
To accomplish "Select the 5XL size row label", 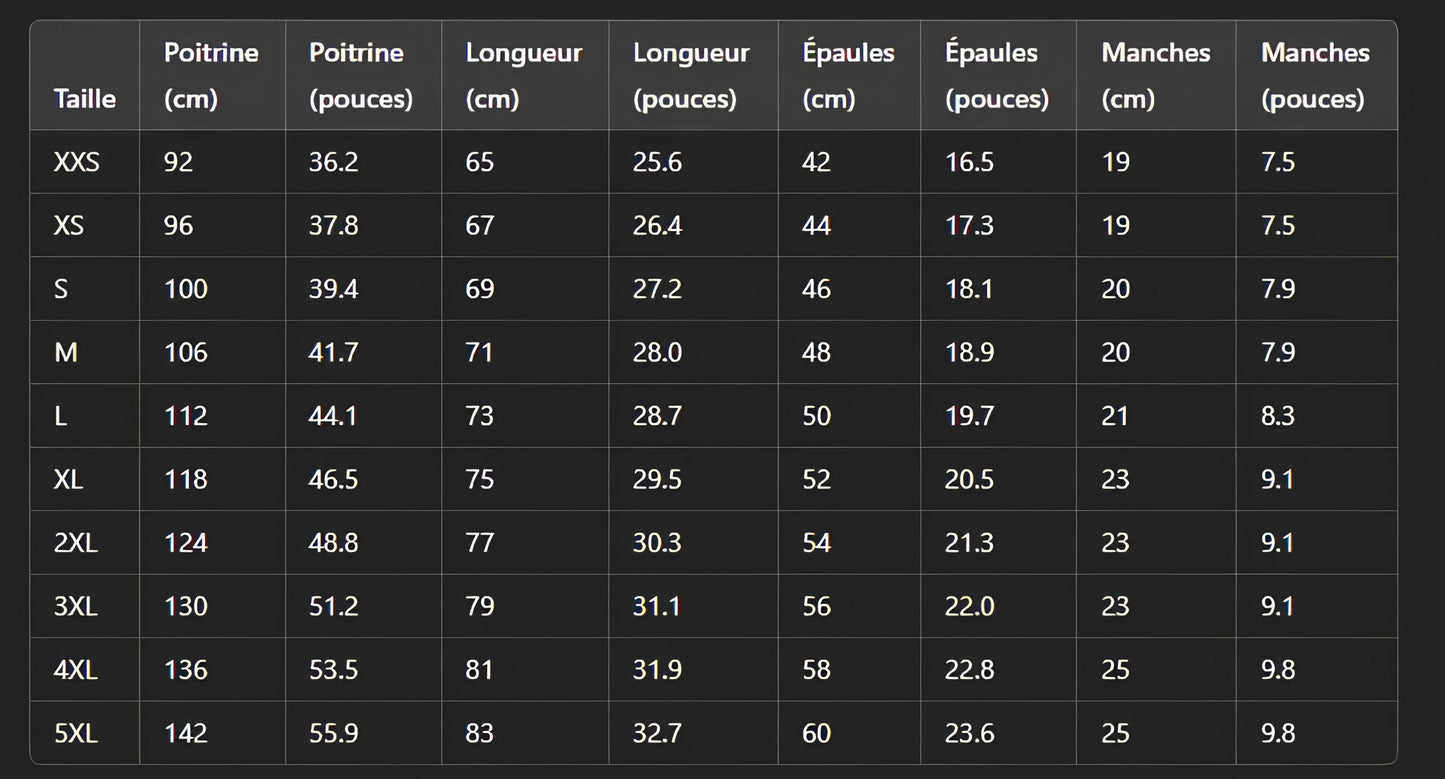I will (x=76, y=733).
